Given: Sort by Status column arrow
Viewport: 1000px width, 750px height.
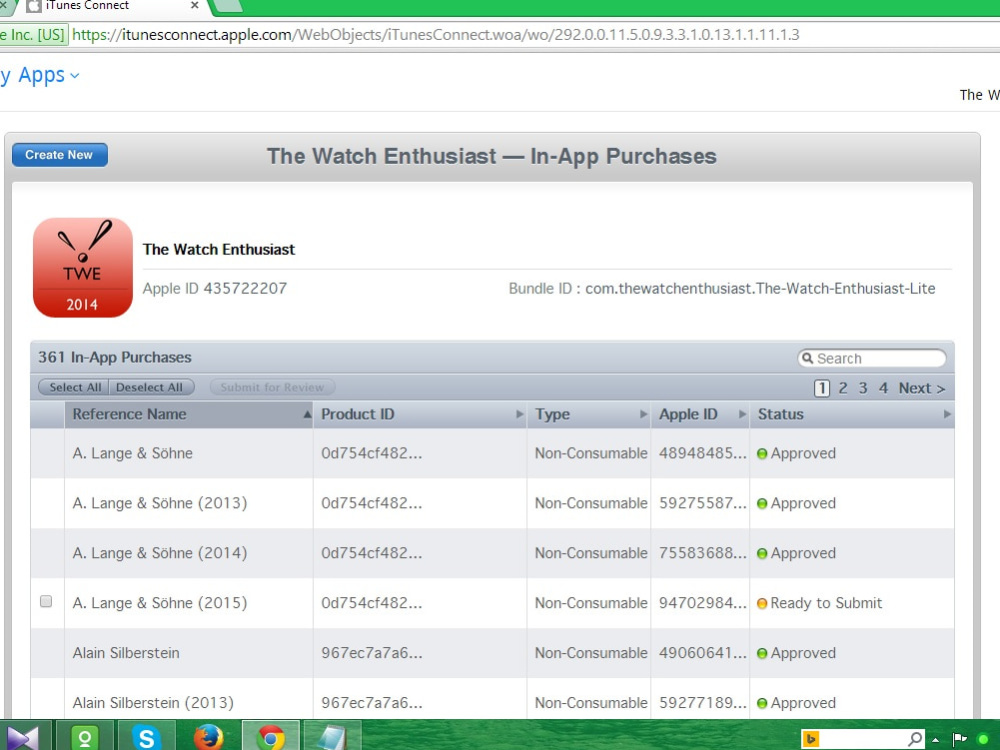Looking at the screenshot, I should tap(947, 415).
